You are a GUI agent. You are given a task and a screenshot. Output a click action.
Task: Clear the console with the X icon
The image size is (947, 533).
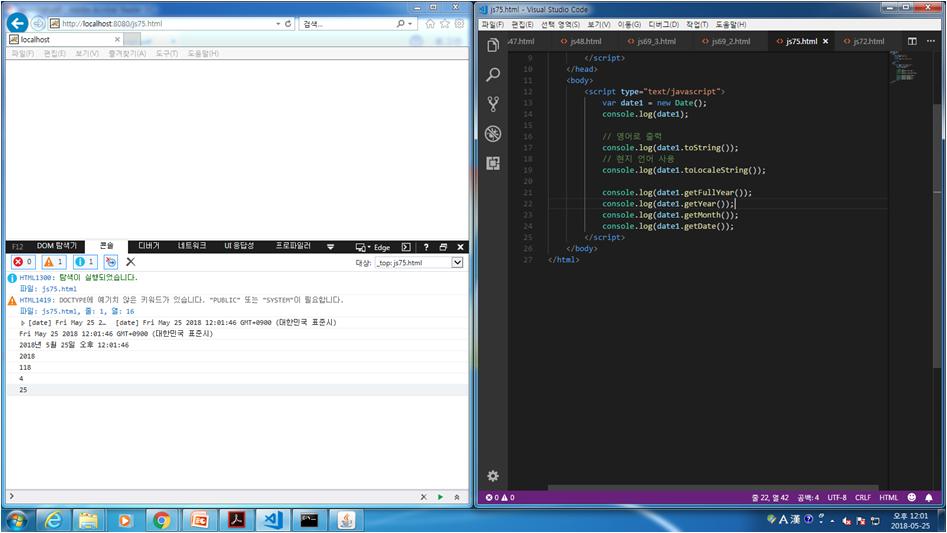[x=130, y=261]
